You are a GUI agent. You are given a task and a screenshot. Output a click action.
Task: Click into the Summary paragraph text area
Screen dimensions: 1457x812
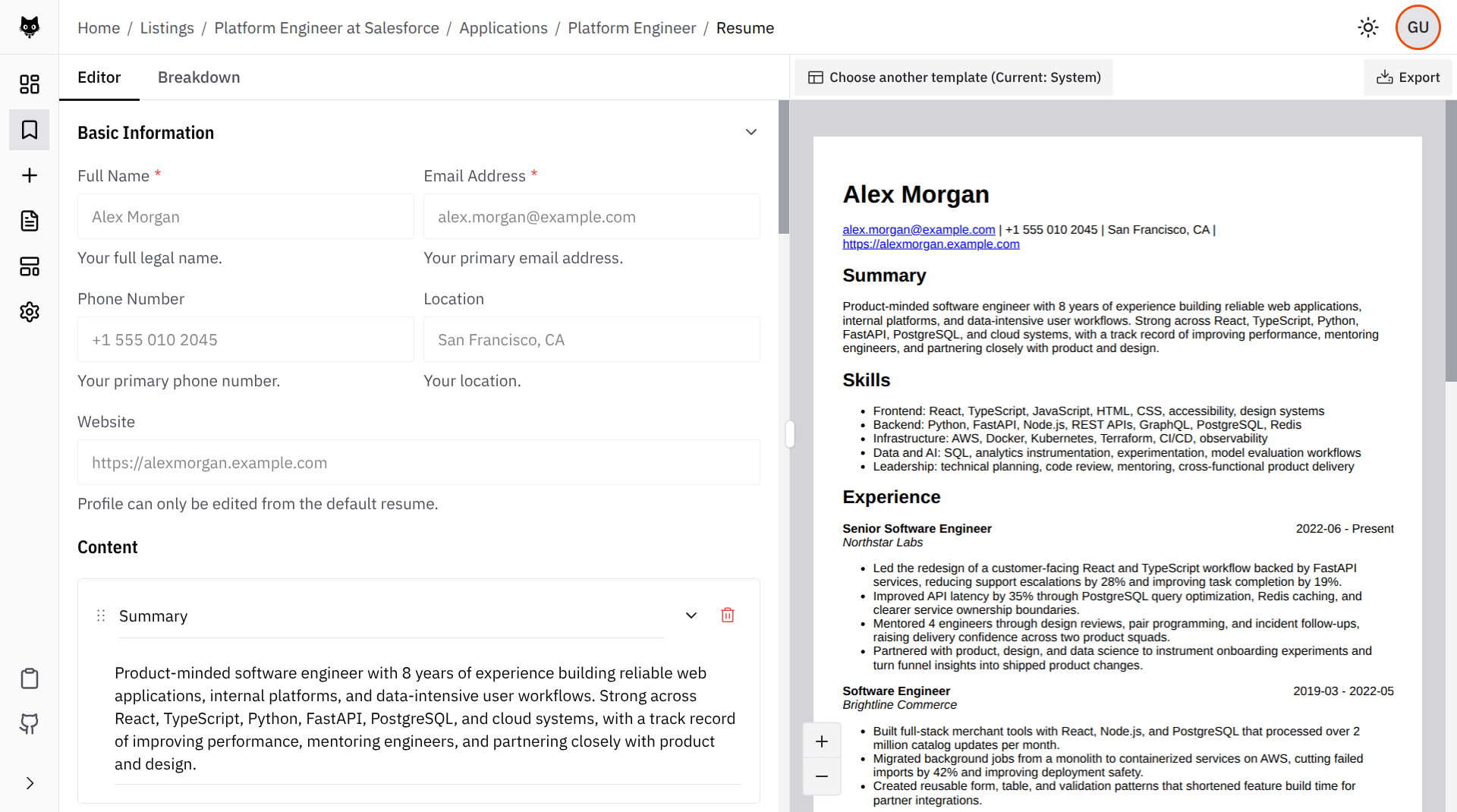coord(427,719)
